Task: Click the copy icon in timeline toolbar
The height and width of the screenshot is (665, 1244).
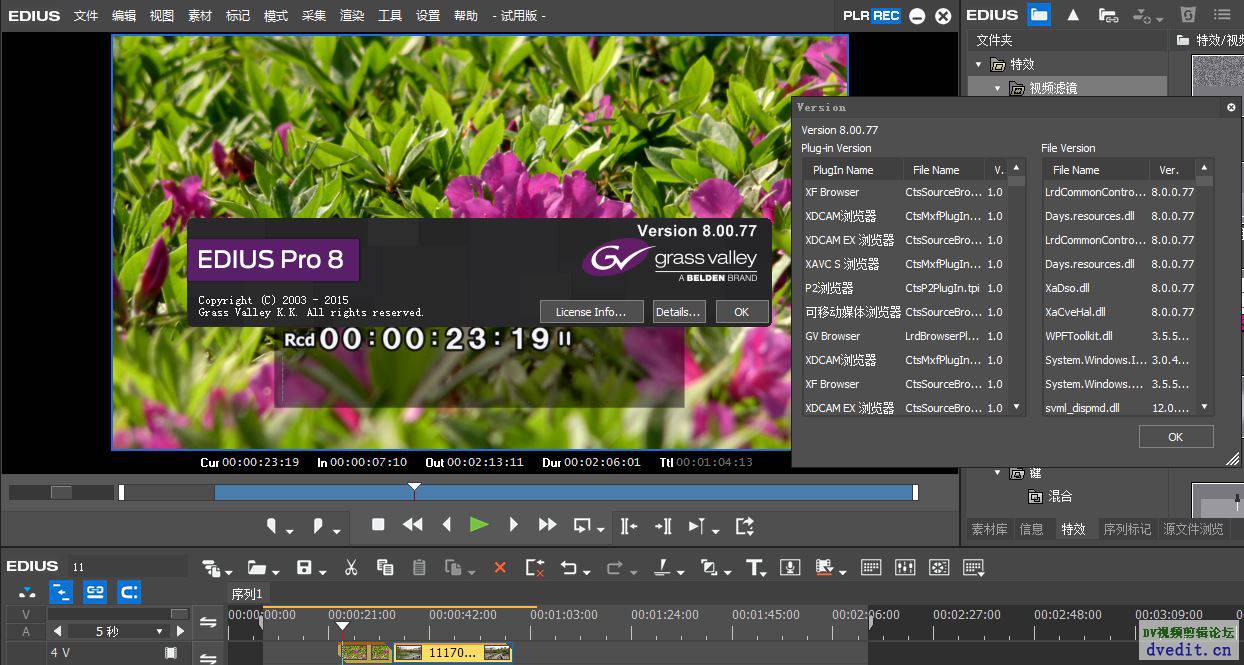Action: [384, 567]
